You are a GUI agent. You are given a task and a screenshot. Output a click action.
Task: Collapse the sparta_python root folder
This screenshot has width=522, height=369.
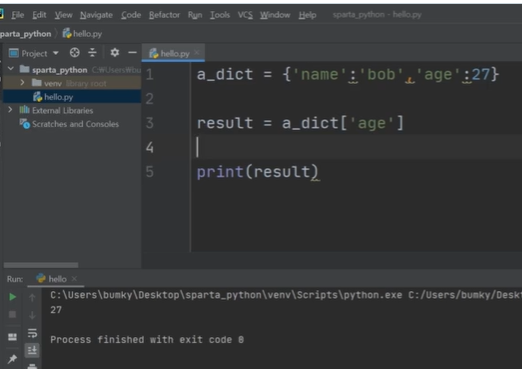tap(11, 69)
